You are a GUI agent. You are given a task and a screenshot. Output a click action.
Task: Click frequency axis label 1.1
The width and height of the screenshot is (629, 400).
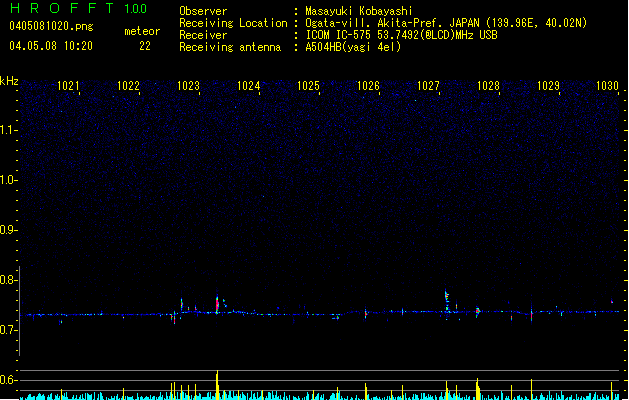(x=9, y=130)
